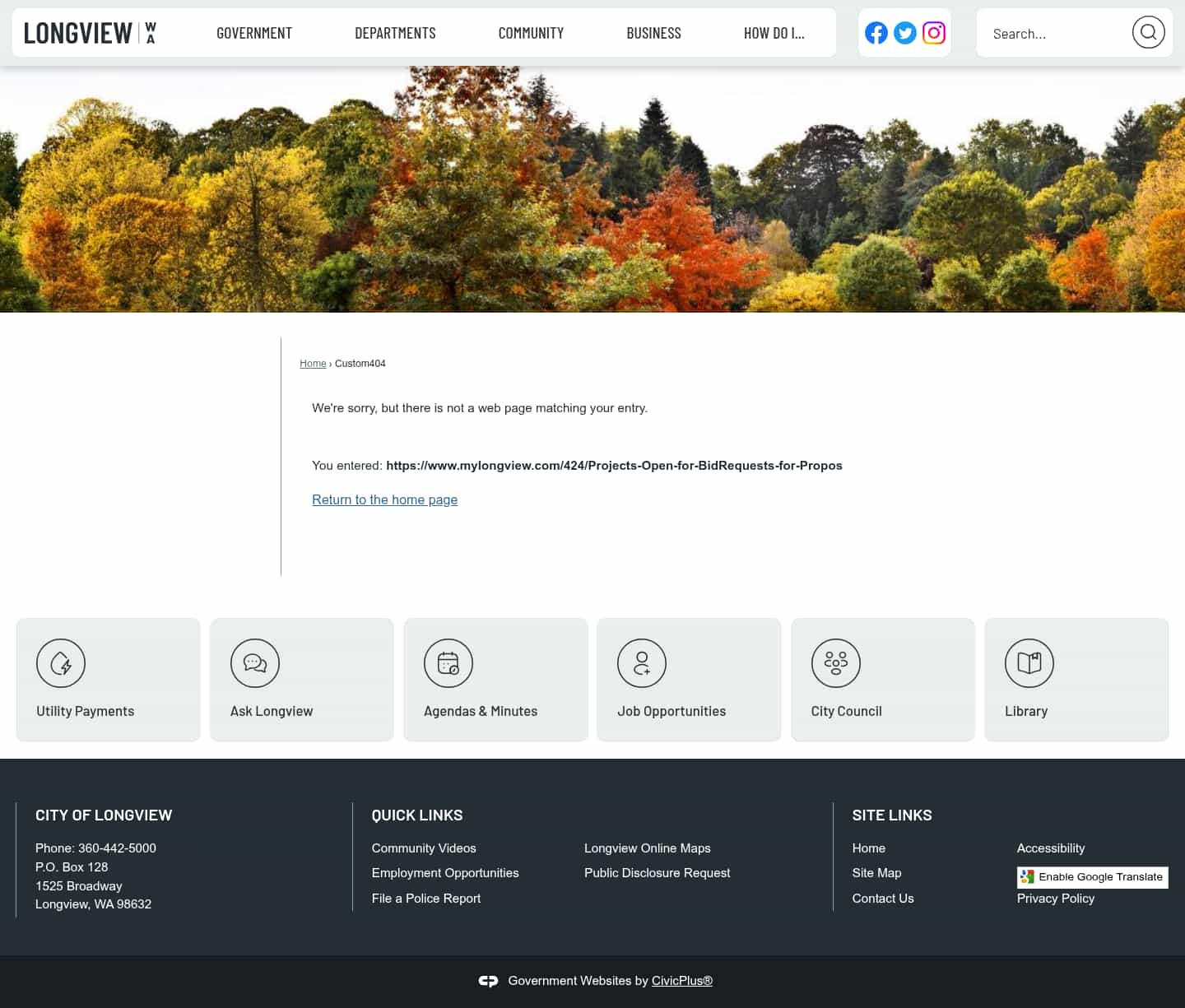Screen dimensions: 1185x1008
Task: Expand the GOVERNMENT navigation dropdown
Action: click(x=254, y=32)
